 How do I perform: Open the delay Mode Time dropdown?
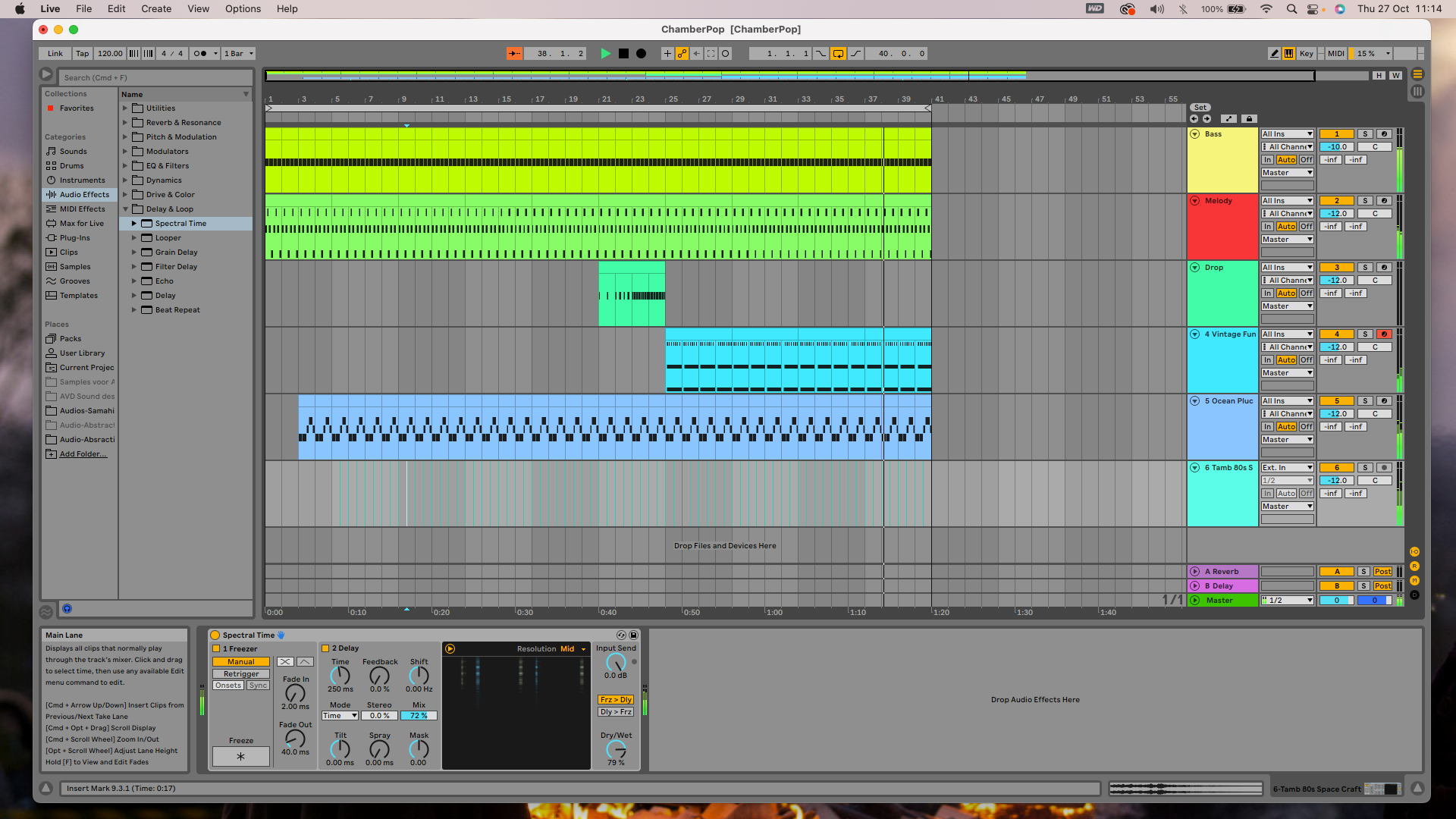tap(340, 716)
